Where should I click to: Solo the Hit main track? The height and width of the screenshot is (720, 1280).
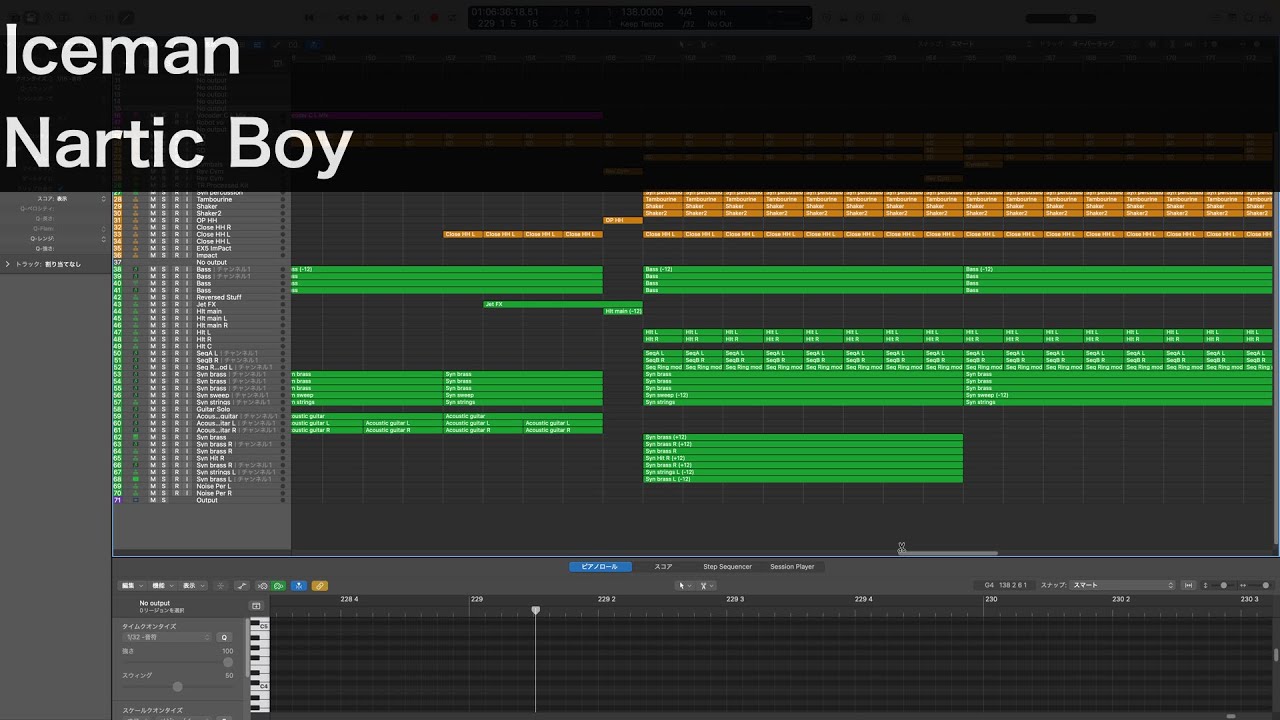pos(164,311)
